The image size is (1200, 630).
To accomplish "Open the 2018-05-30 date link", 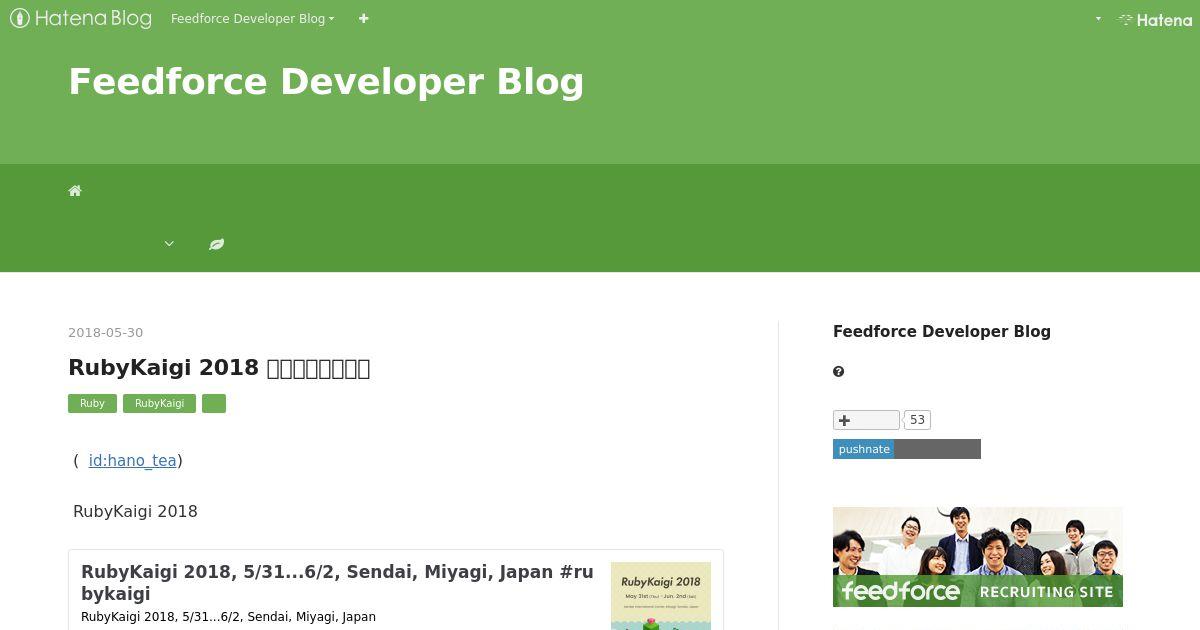I will coord(105,332).
